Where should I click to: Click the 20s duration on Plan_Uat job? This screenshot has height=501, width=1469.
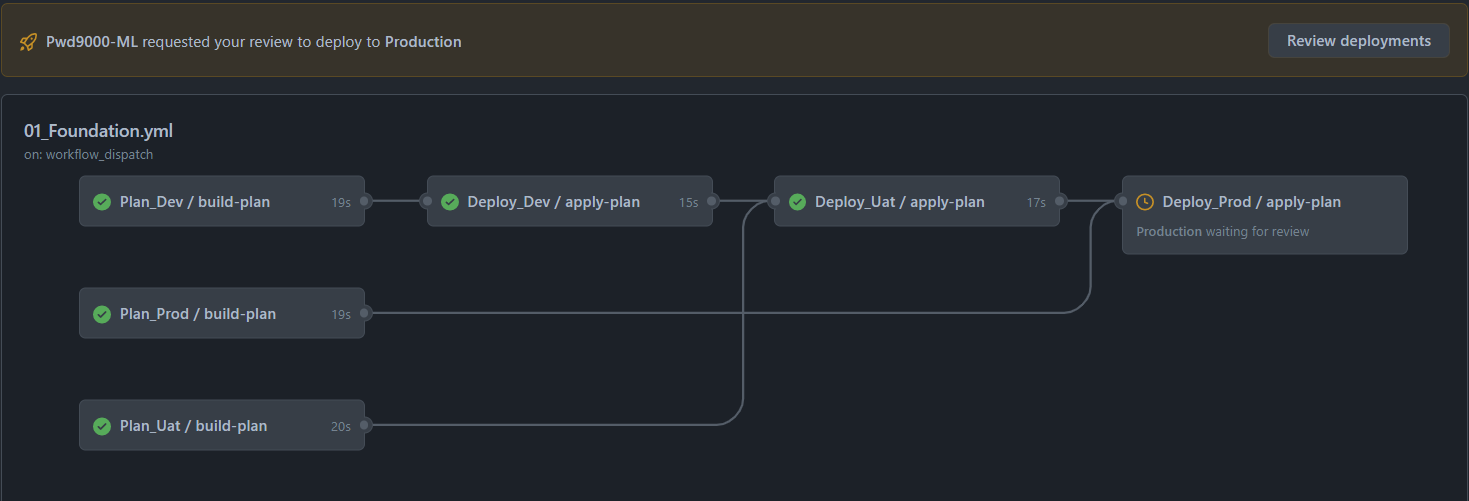pos(341,426)
